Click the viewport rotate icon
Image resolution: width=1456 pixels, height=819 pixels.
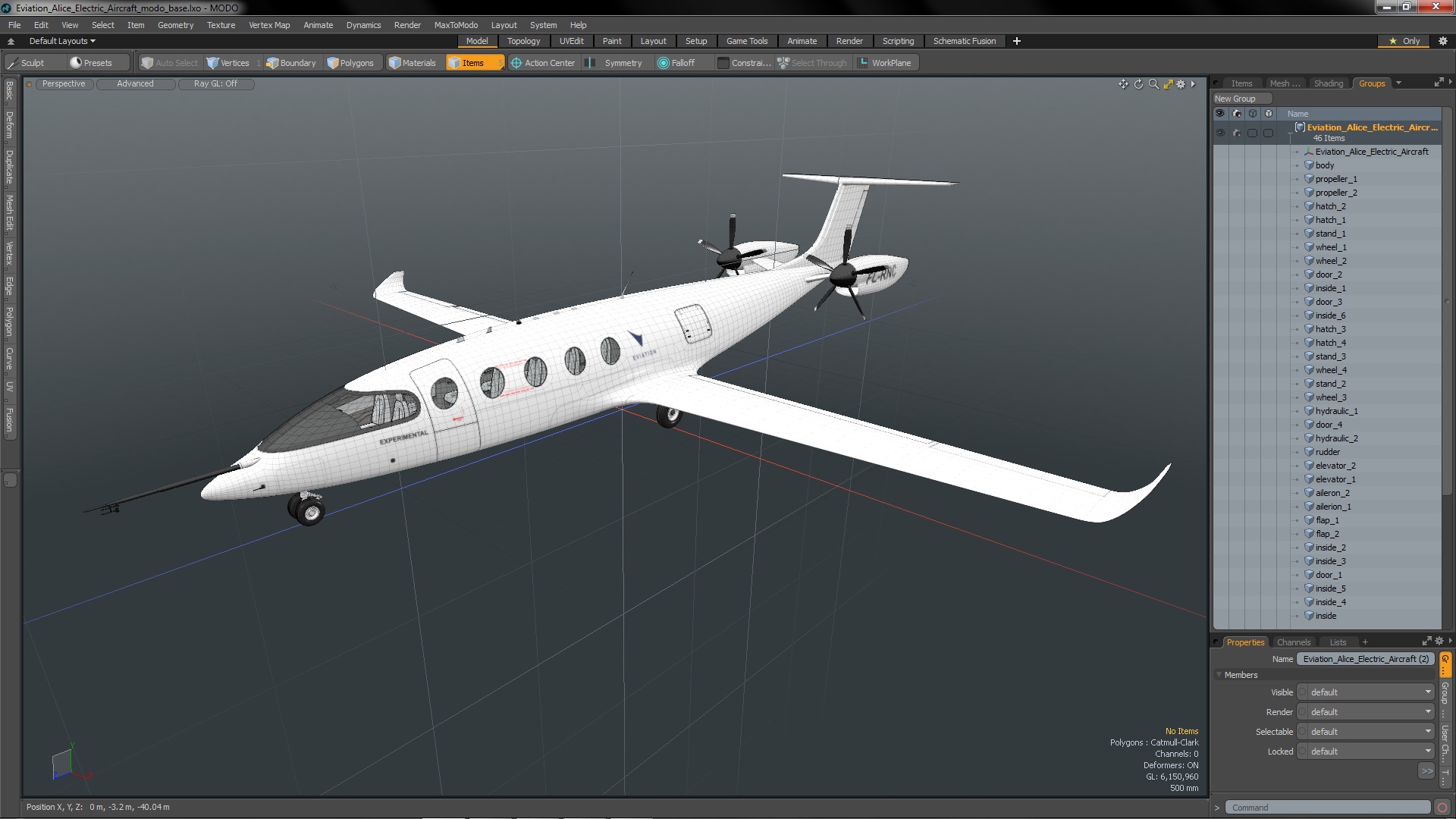pos(1138,84)
